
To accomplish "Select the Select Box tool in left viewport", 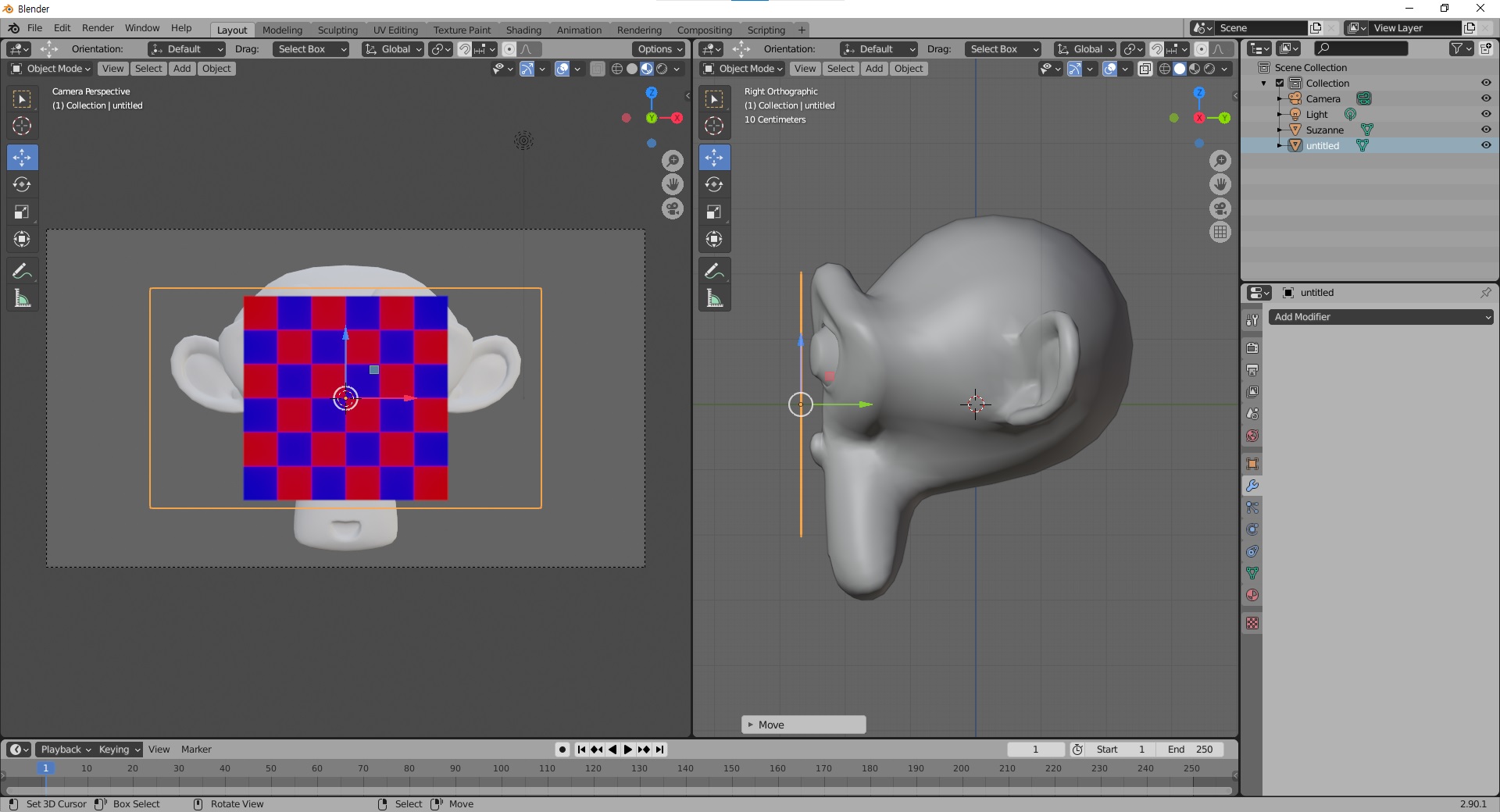I will click(22, 99).
